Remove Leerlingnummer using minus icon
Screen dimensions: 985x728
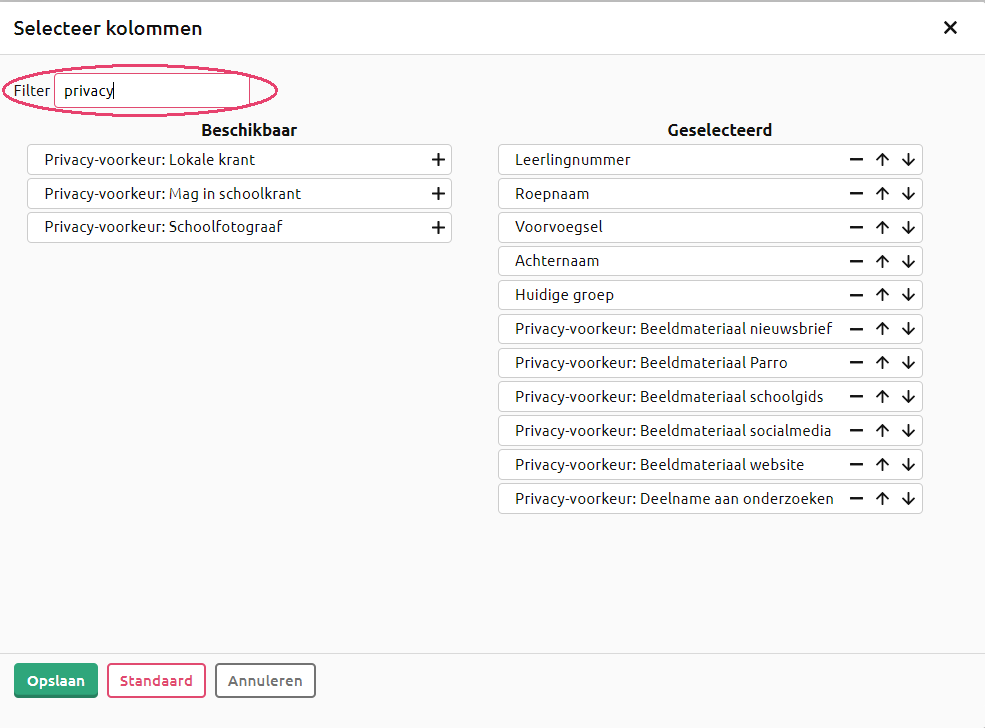pos(856,160)
